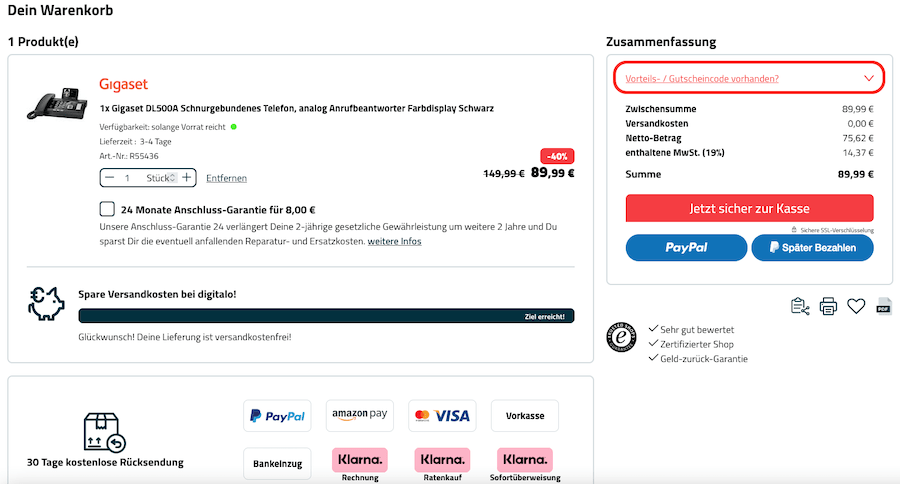This screenshot has width=900, height=484.
Task: Click the Gigaset telephone product thumbnail
Action: coord(57,105)
